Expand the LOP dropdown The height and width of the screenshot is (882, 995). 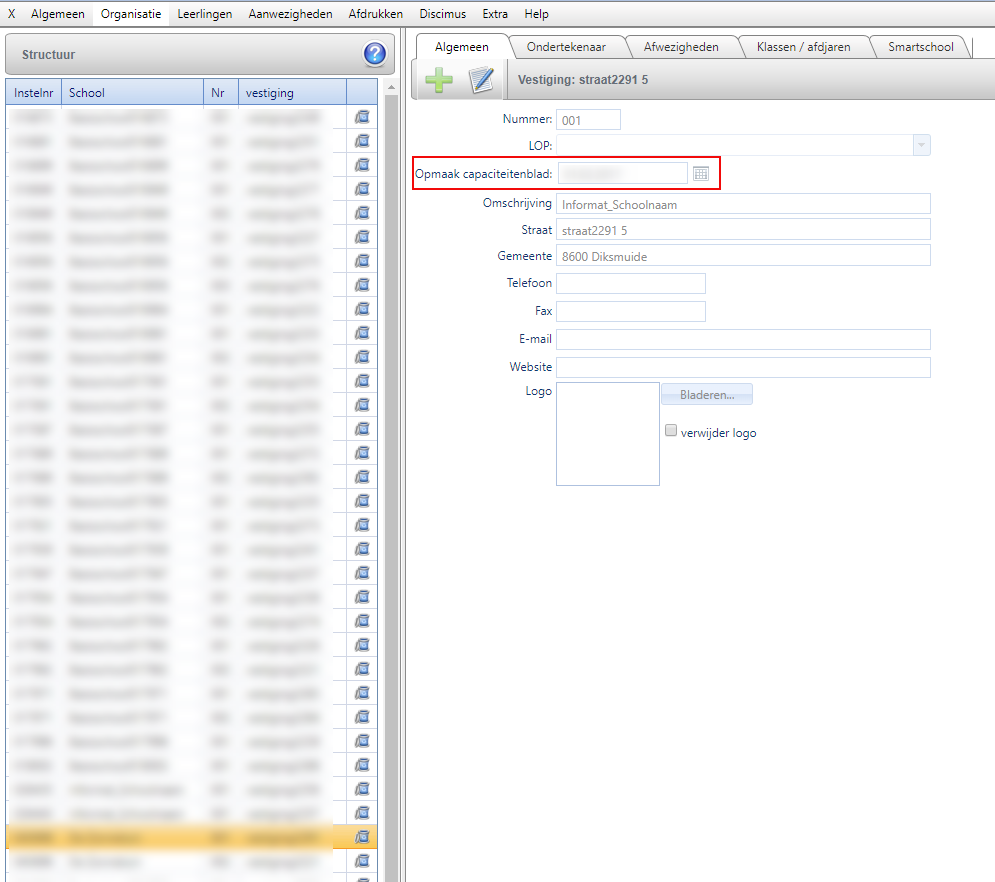click(x=921, y=146)
